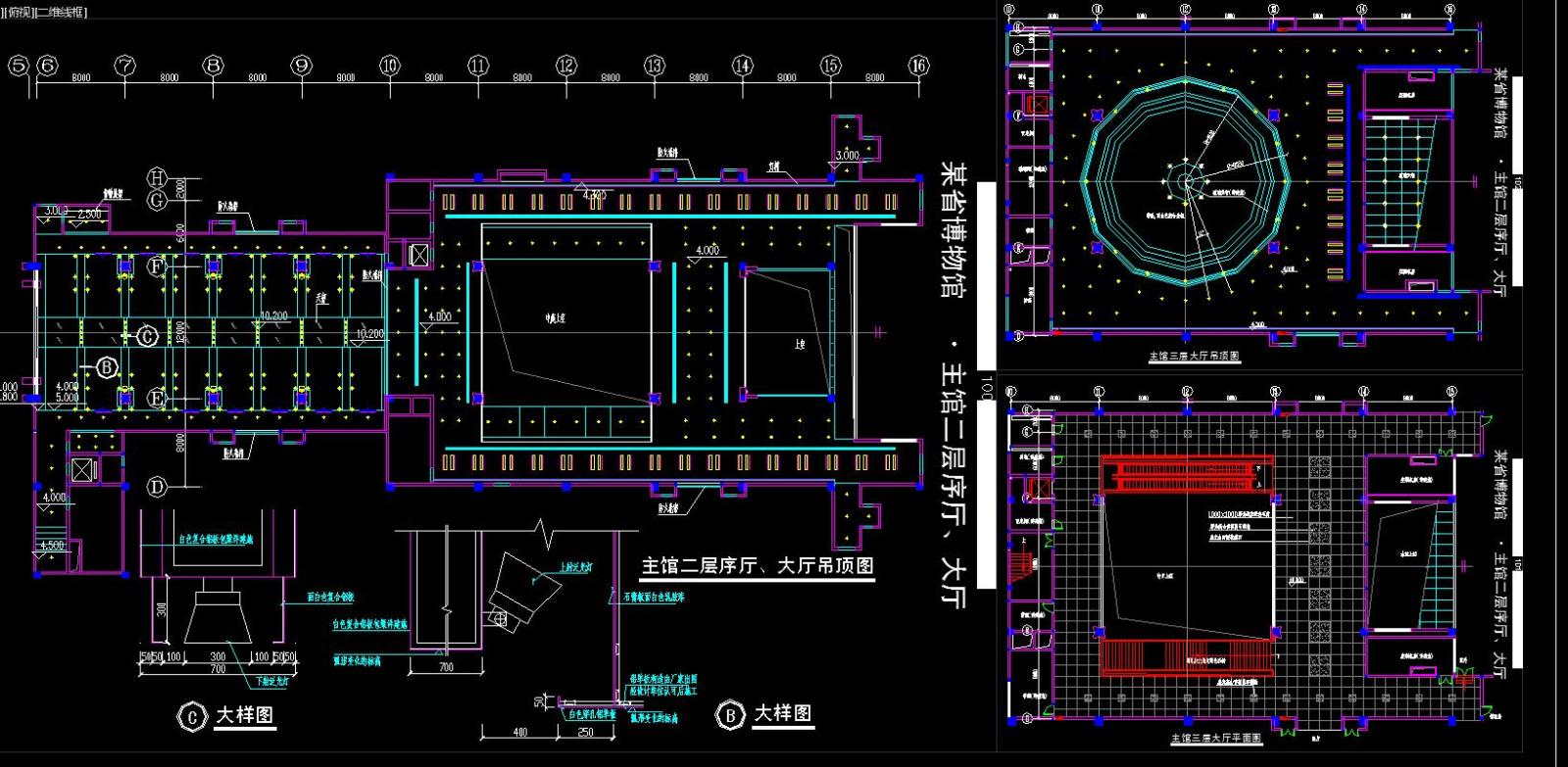Click the 400 dimension in detail B

click(x=519, y=732)
